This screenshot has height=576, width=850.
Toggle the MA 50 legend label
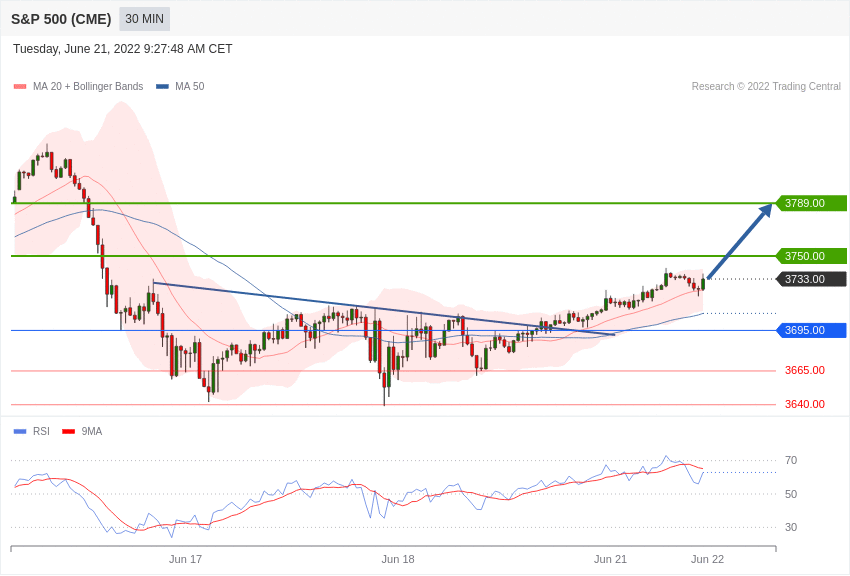tap(189, 87)
